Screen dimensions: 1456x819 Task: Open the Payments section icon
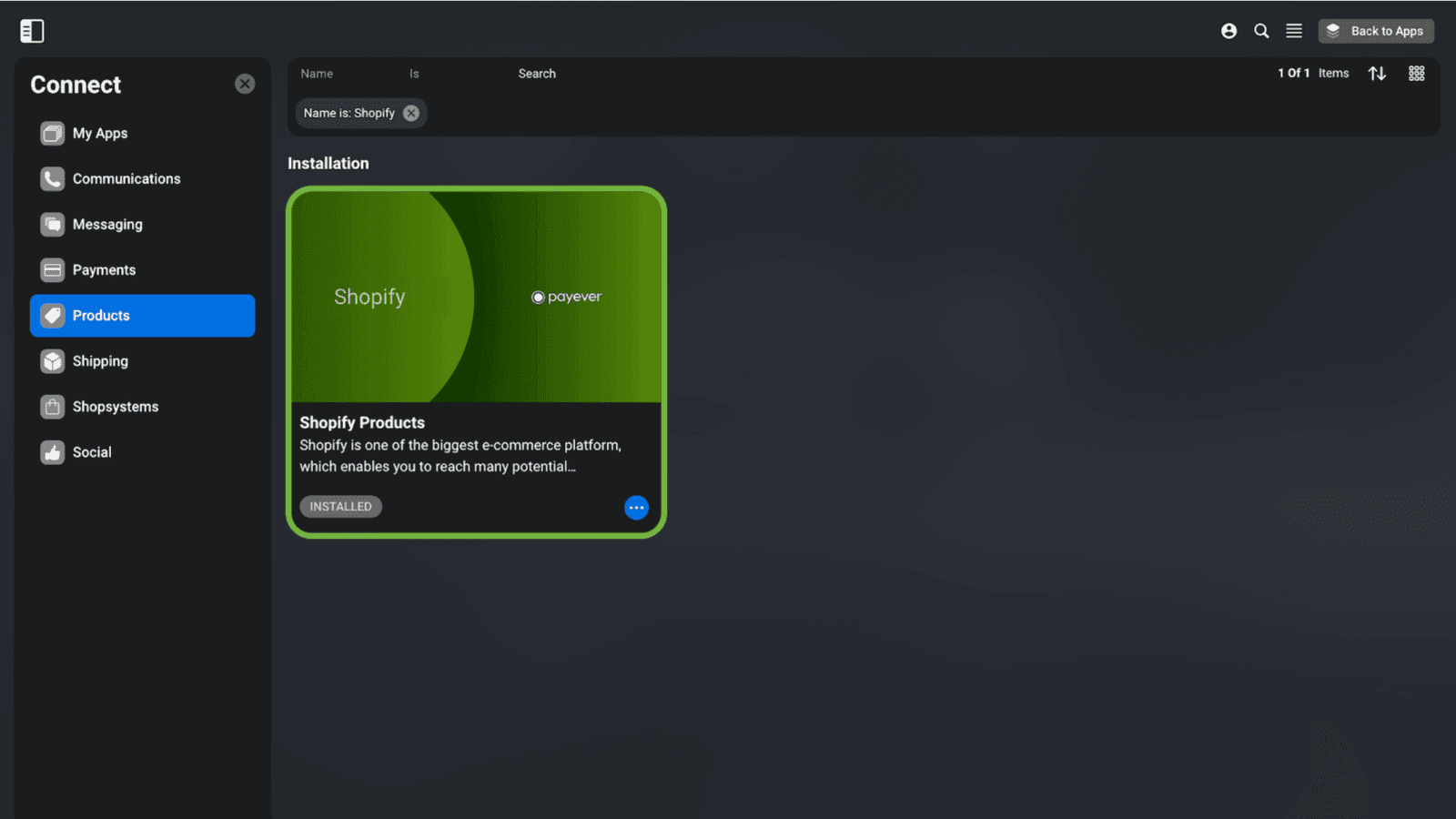(x=52, y=269)
